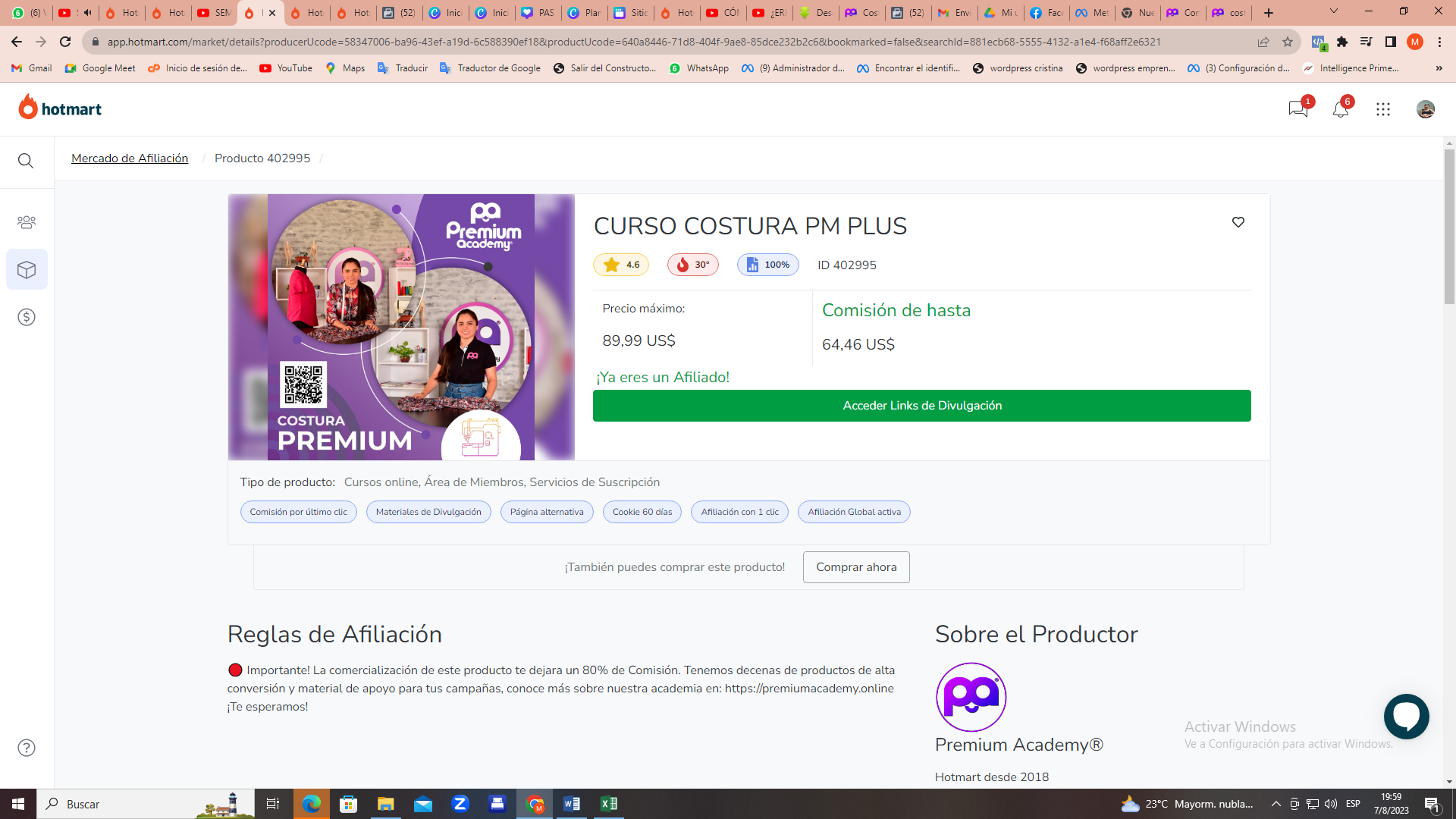This screenshot has width=1456, height=819.
Task: Switch to the PAS browser tab
Action: [x=538, y=13]
